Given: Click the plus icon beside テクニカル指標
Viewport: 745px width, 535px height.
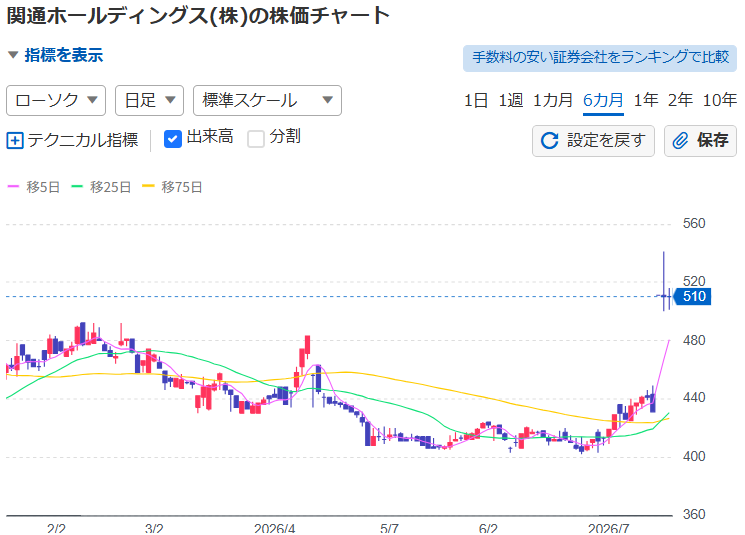Looking at the screenshot, I should click(15, 141).
